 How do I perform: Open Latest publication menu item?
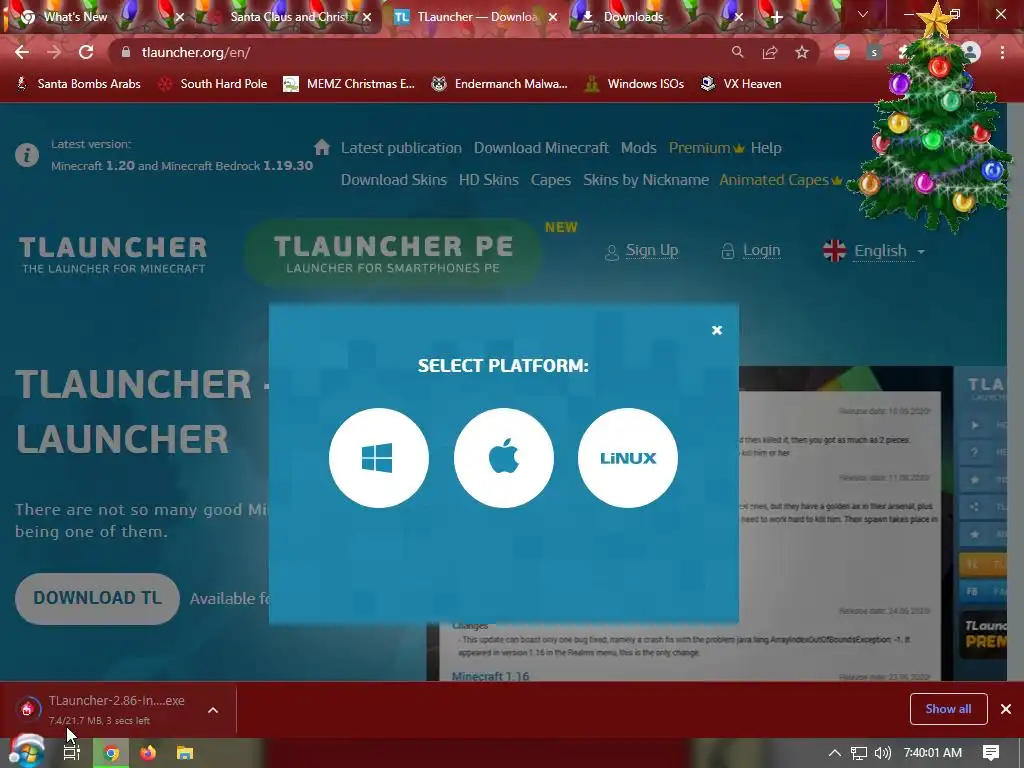point(401,148)
